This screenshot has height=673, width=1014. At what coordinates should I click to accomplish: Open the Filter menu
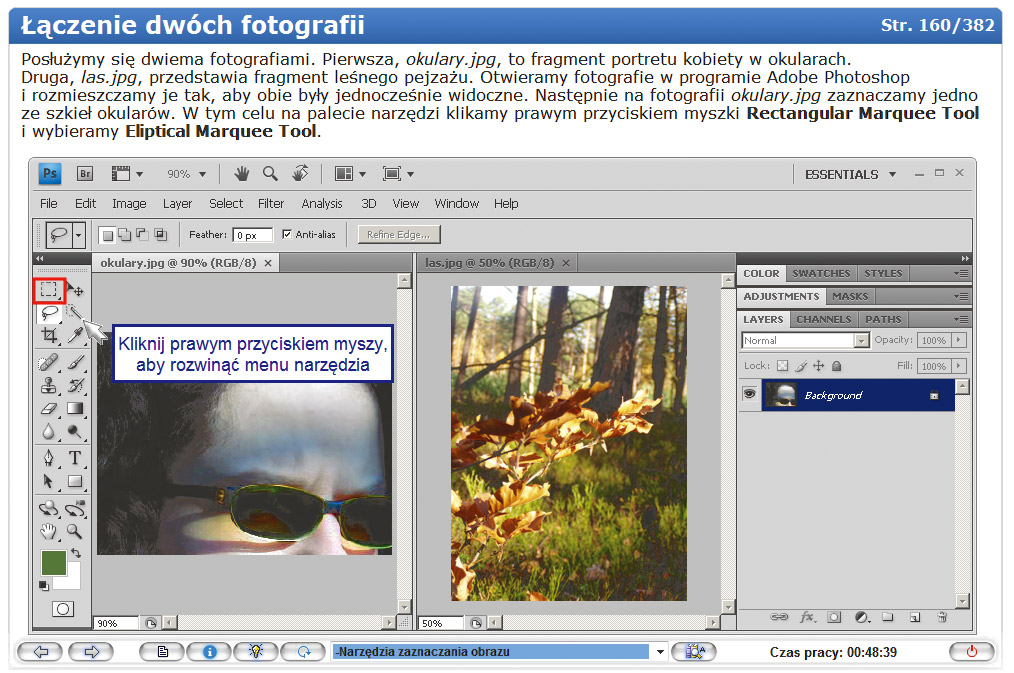pos(272,203)
